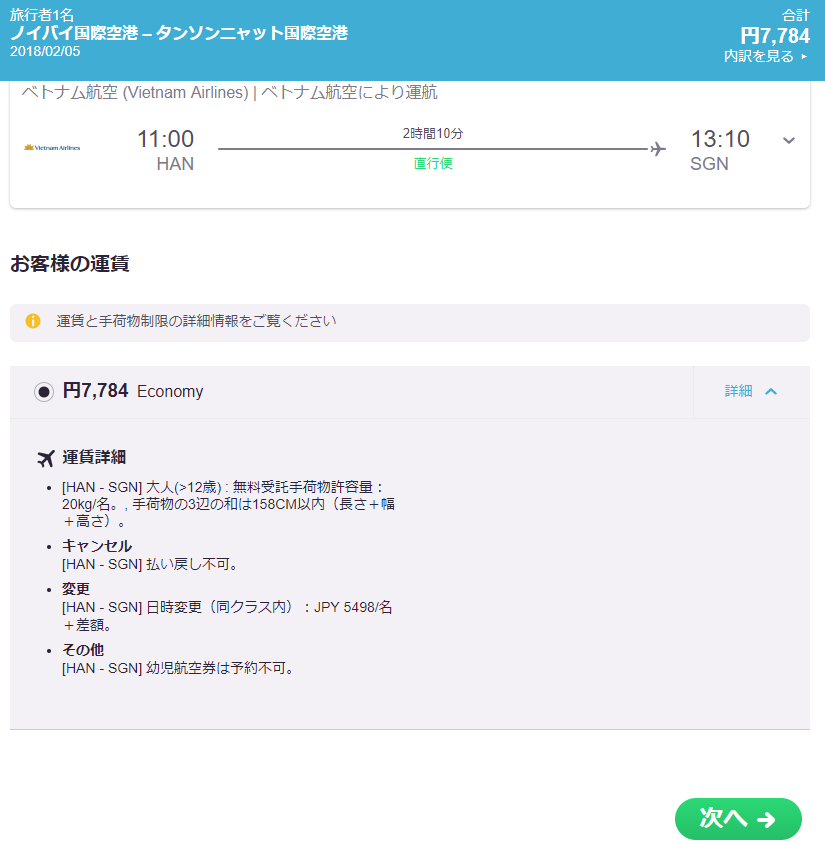Click the SGN airport code
The height and width of the screenshot is (856, 825).
point(709,164)
